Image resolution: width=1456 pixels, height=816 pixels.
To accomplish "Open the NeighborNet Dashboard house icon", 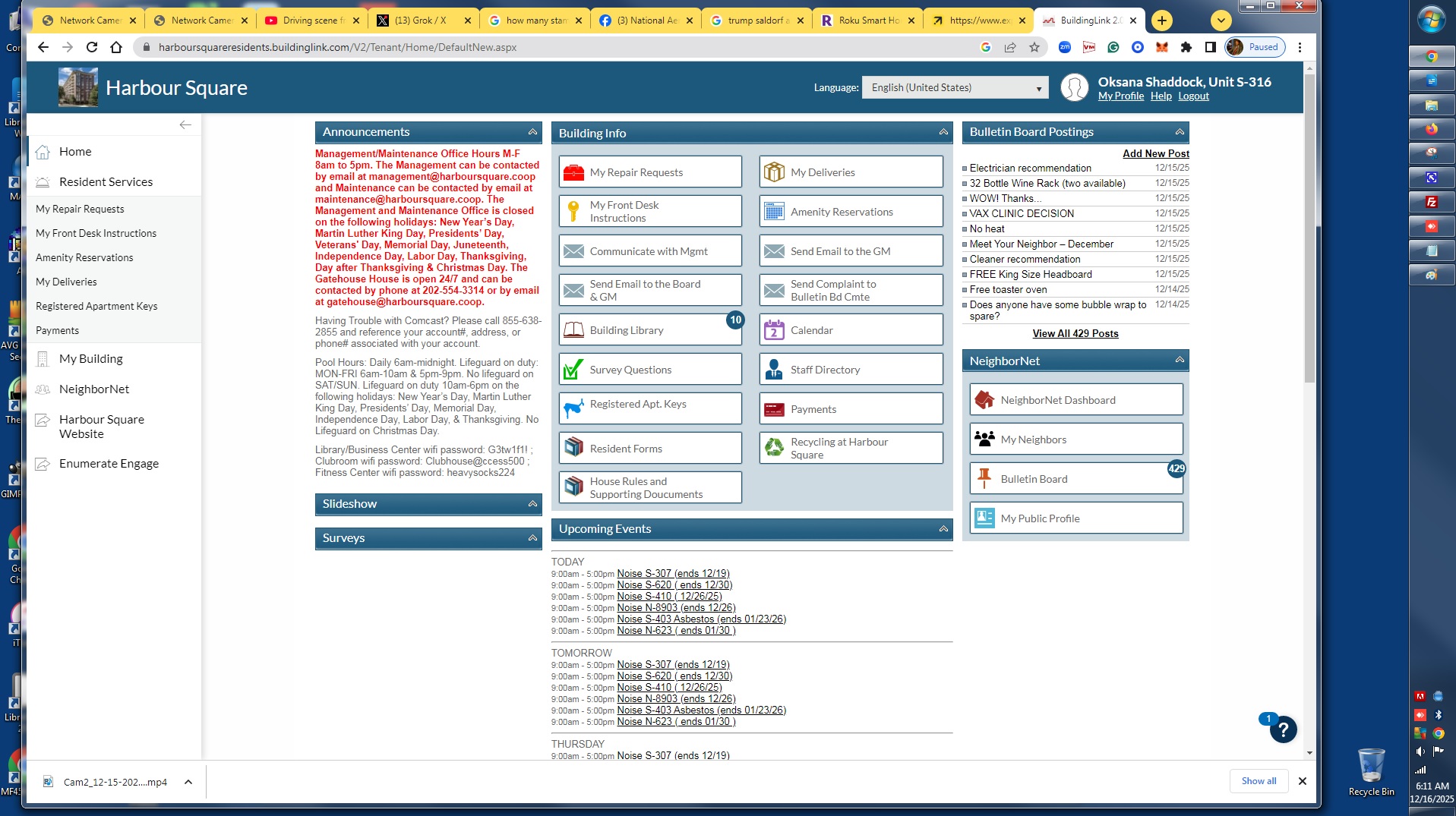I will (984, 400).
